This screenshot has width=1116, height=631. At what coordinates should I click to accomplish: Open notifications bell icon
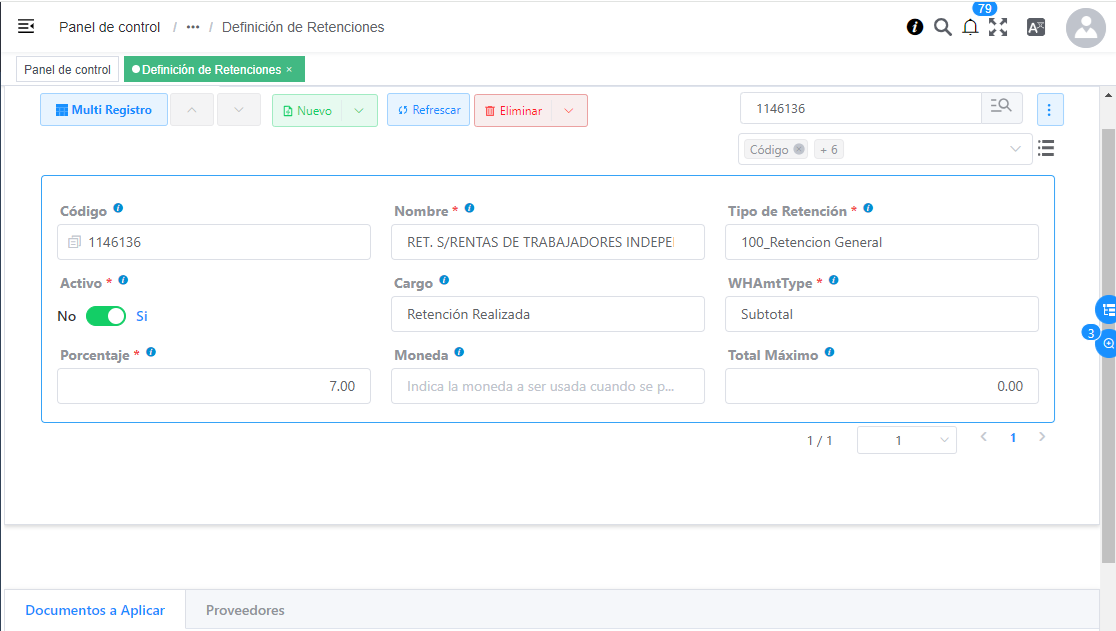(x=970, y=27)
